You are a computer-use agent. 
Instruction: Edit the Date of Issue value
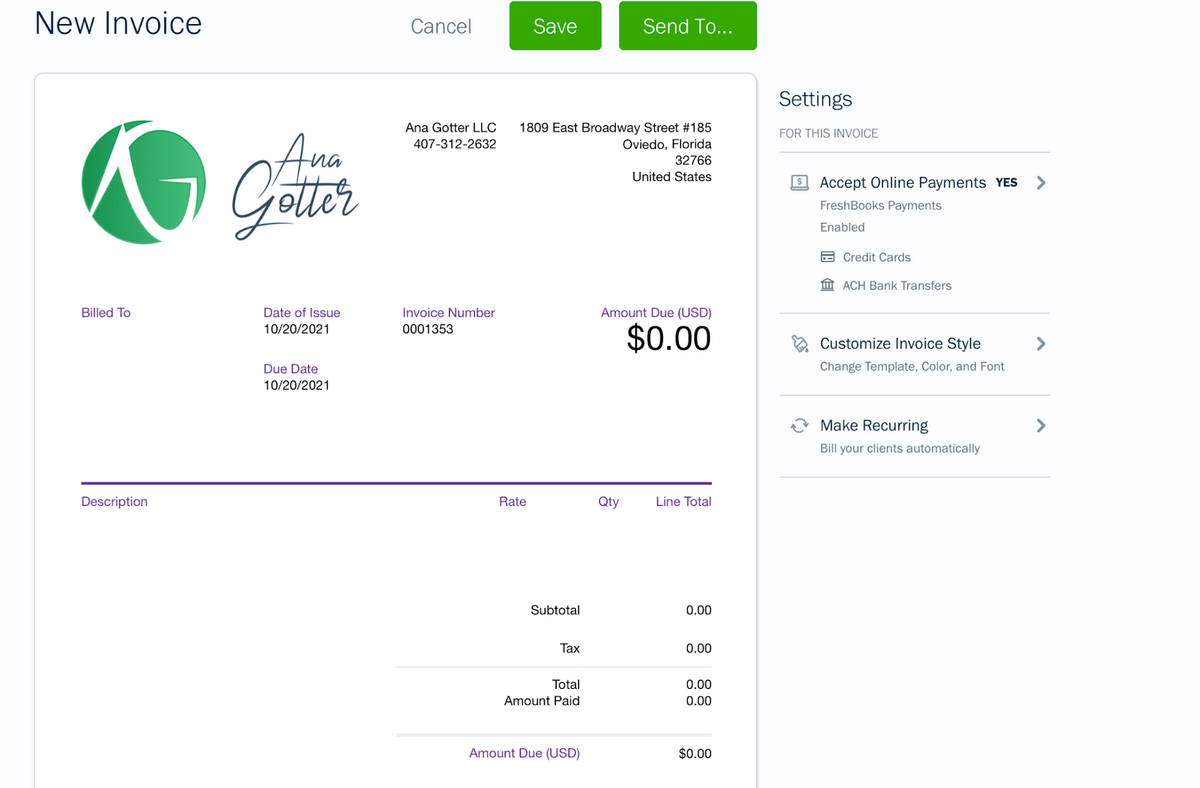click(x=296, y=329)
